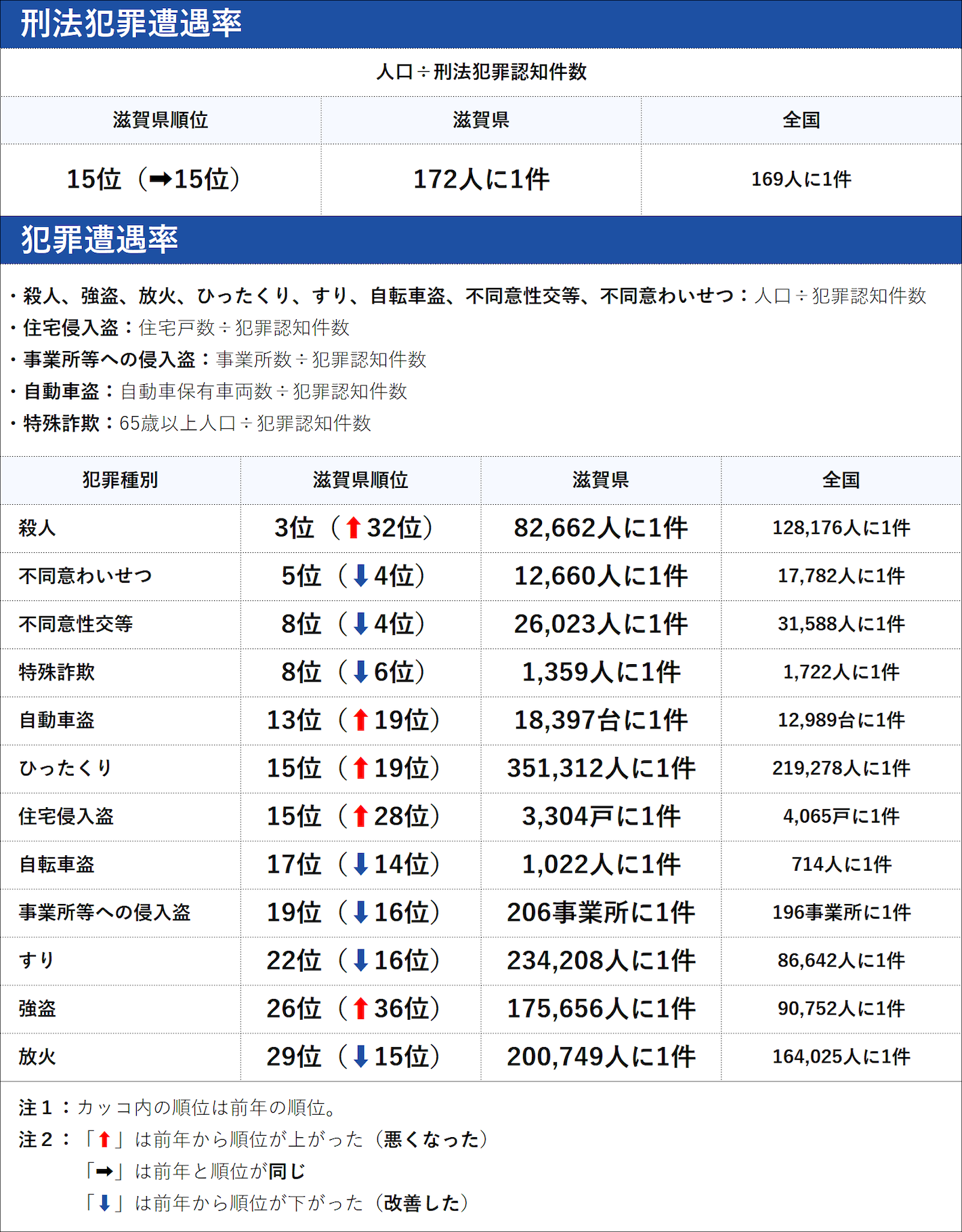Click the 175,656人に1件 cell
Viewport: 962px width, 1232px height.
click(601, 1009)
